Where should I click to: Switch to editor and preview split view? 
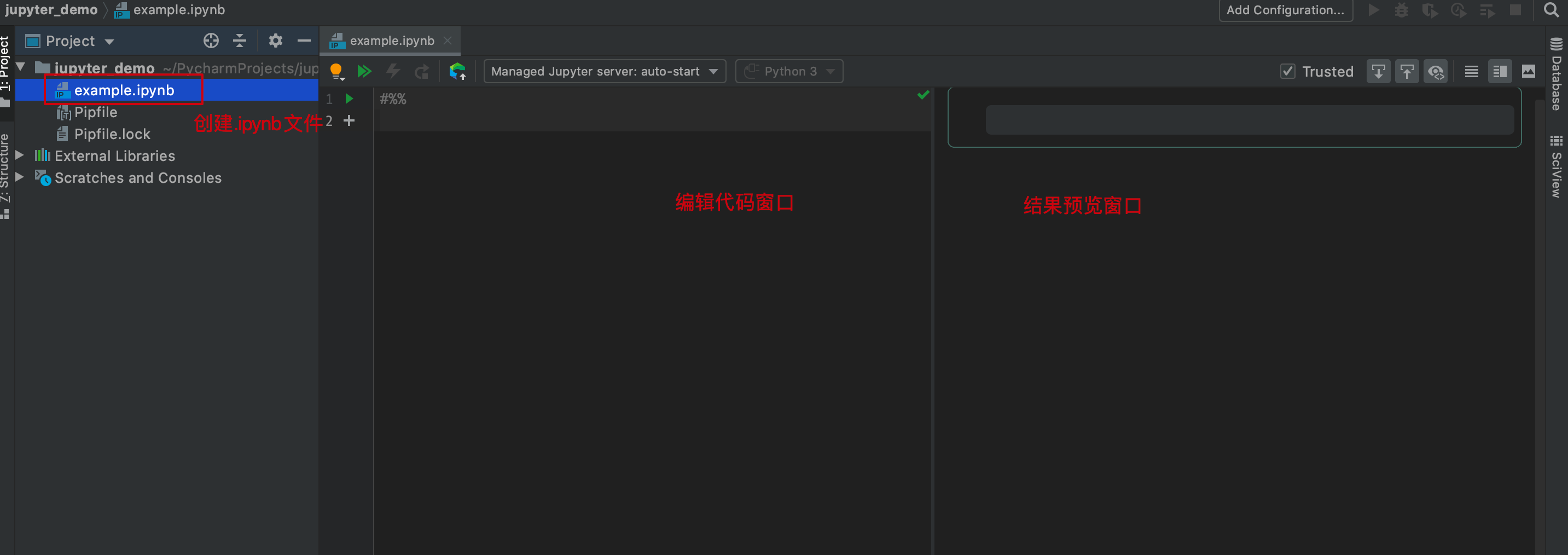click(1500, 71)
